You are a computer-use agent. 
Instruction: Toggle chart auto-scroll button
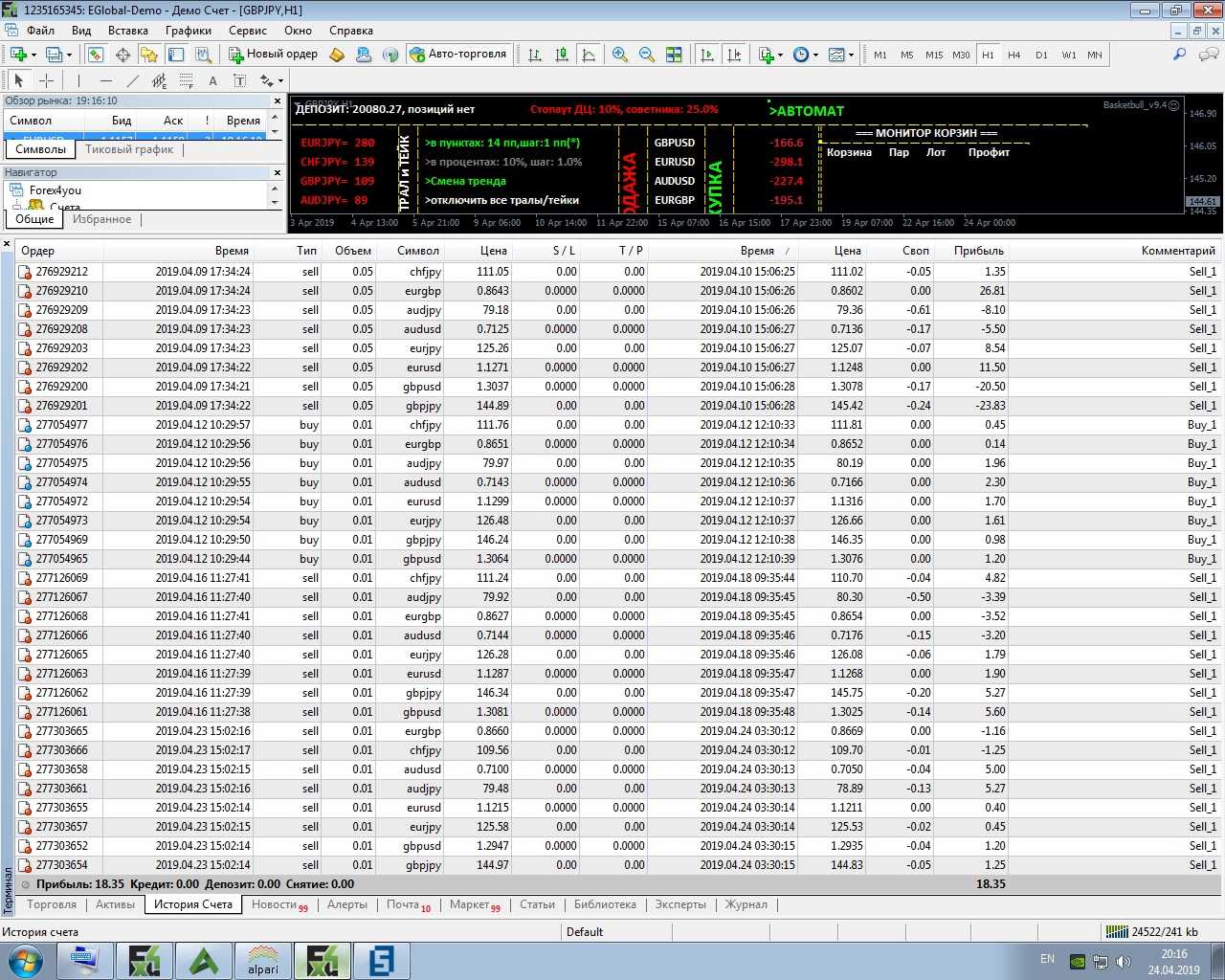(x=707, y=55)
